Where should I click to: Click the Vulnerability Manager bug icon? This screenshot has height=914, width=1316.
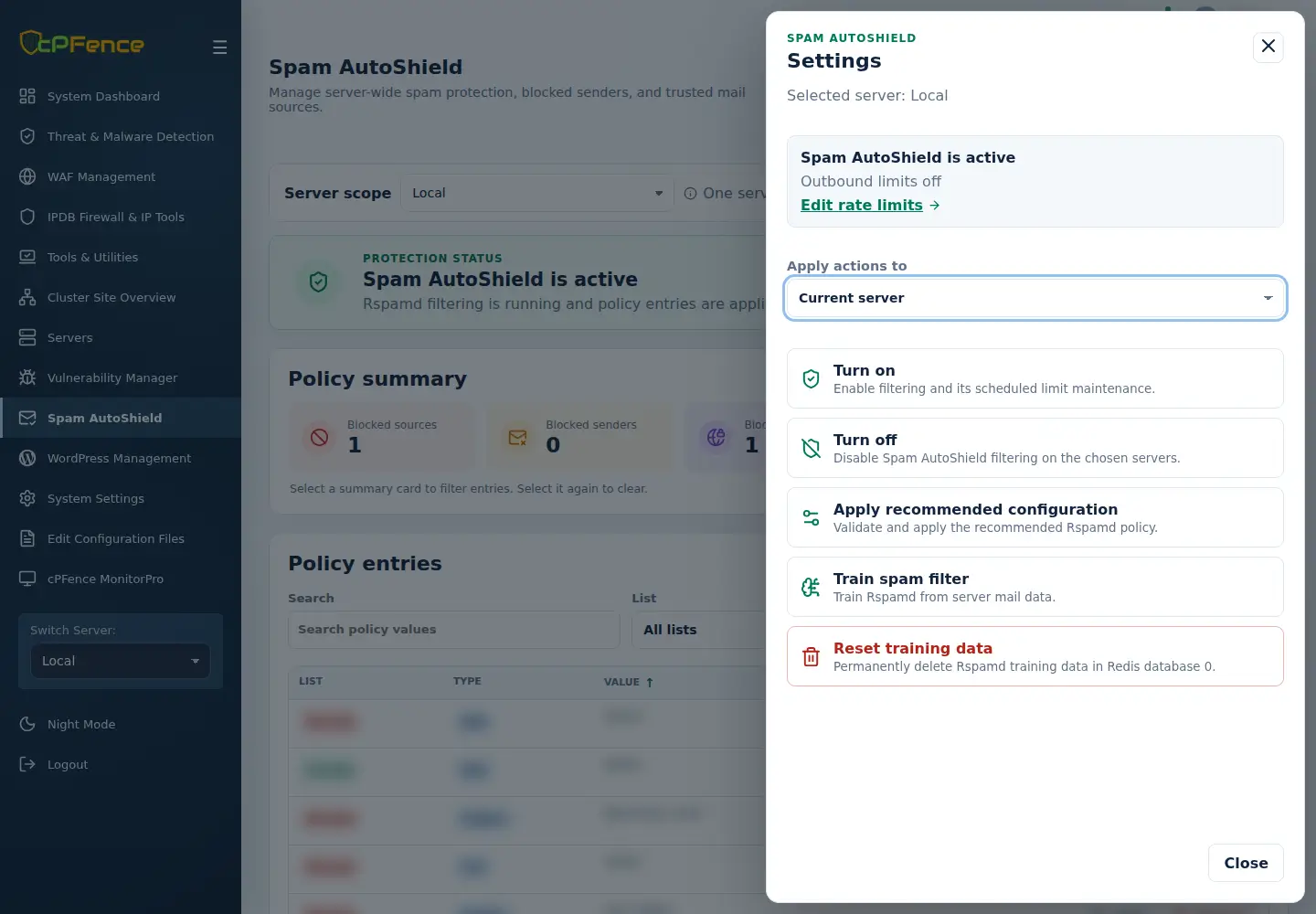coord(27,377)
